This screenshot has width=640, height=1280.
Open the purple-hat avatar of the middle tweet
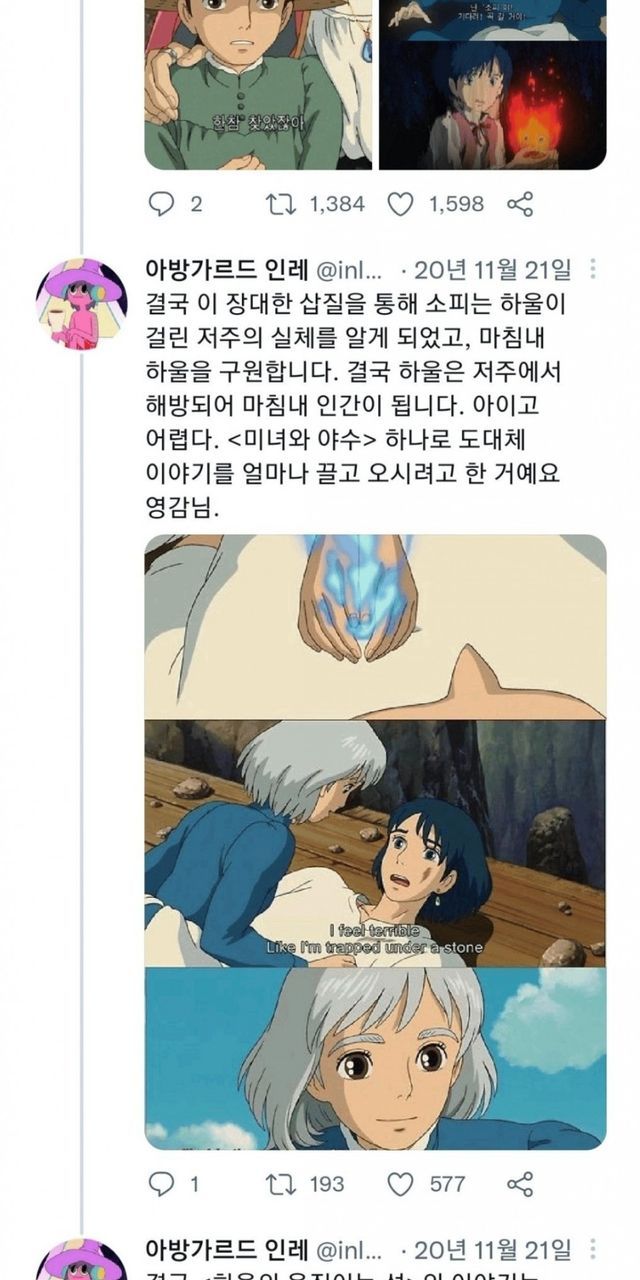point(81,304)
